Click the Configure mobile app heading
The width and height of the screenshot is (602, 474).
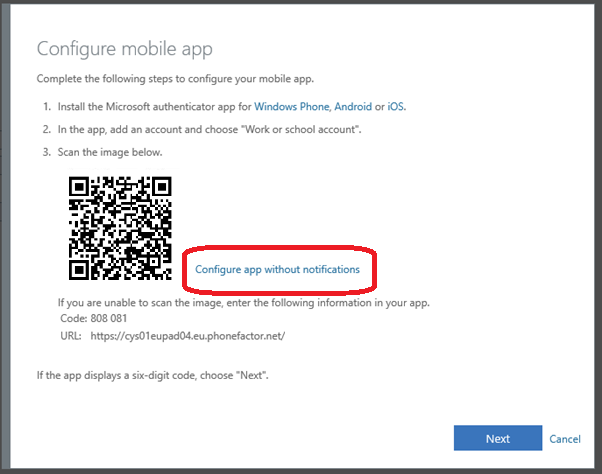pyautogui.click(x=124, y=49)
